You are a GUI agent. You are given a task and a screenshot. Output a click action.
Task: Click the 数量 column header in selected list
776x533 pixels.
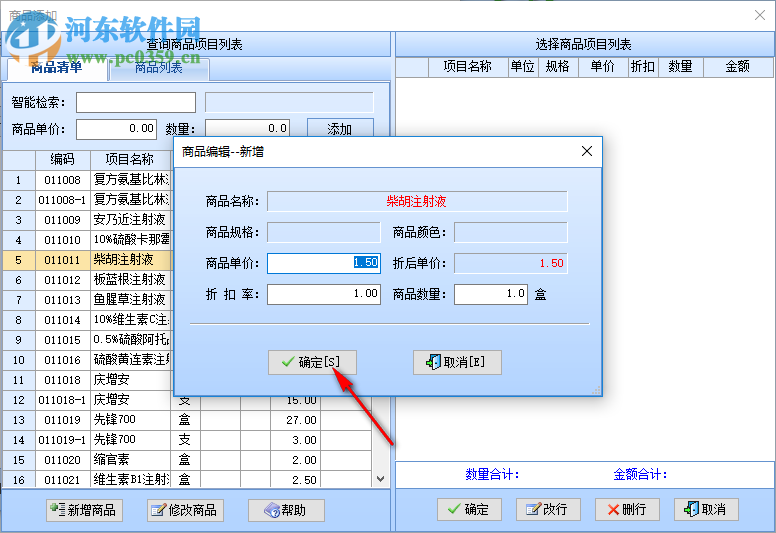(680, 67)
